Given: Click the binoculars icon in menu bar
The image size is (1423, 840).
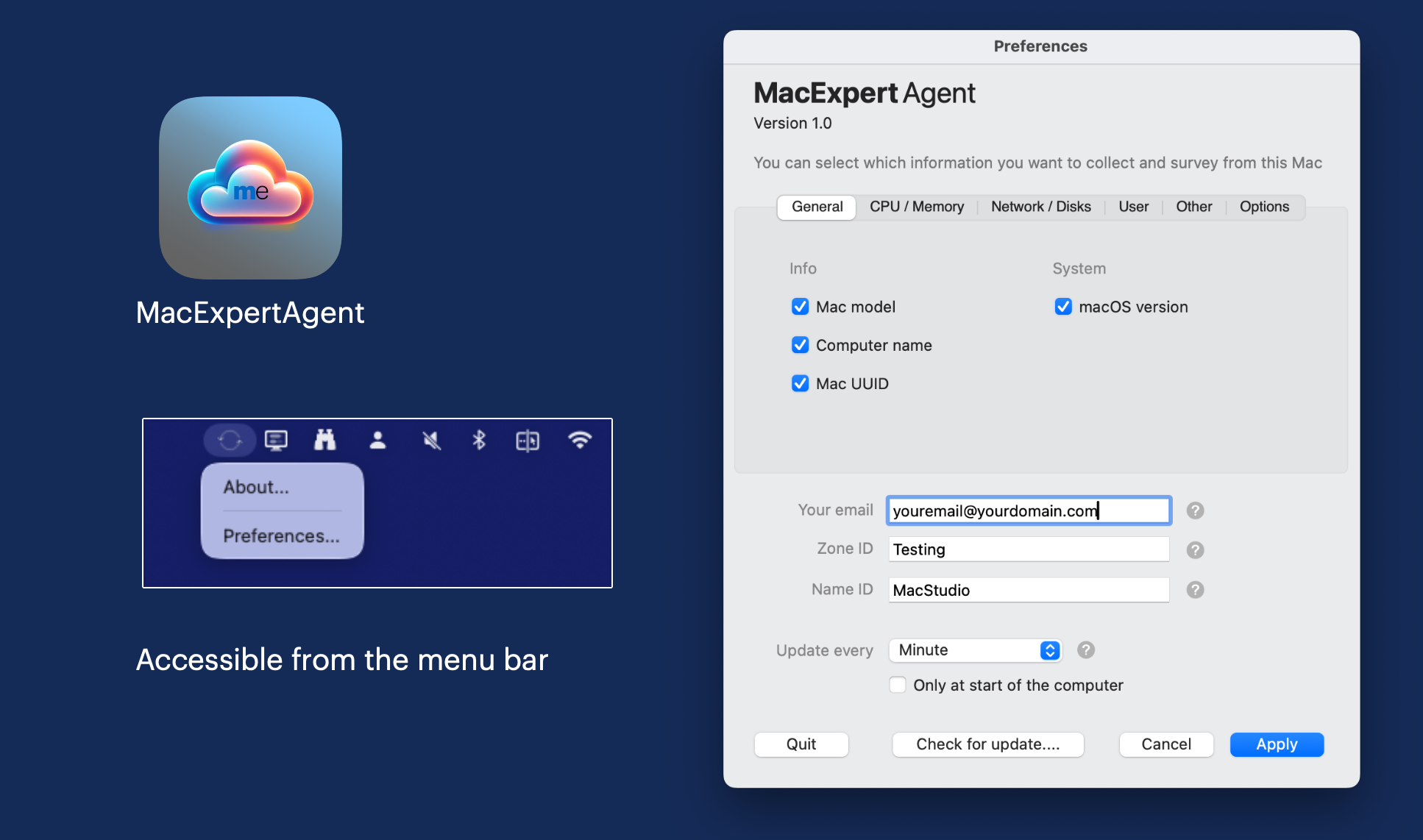Looking at the screenshot, I should pyautogui.click(x=324, y=440).
